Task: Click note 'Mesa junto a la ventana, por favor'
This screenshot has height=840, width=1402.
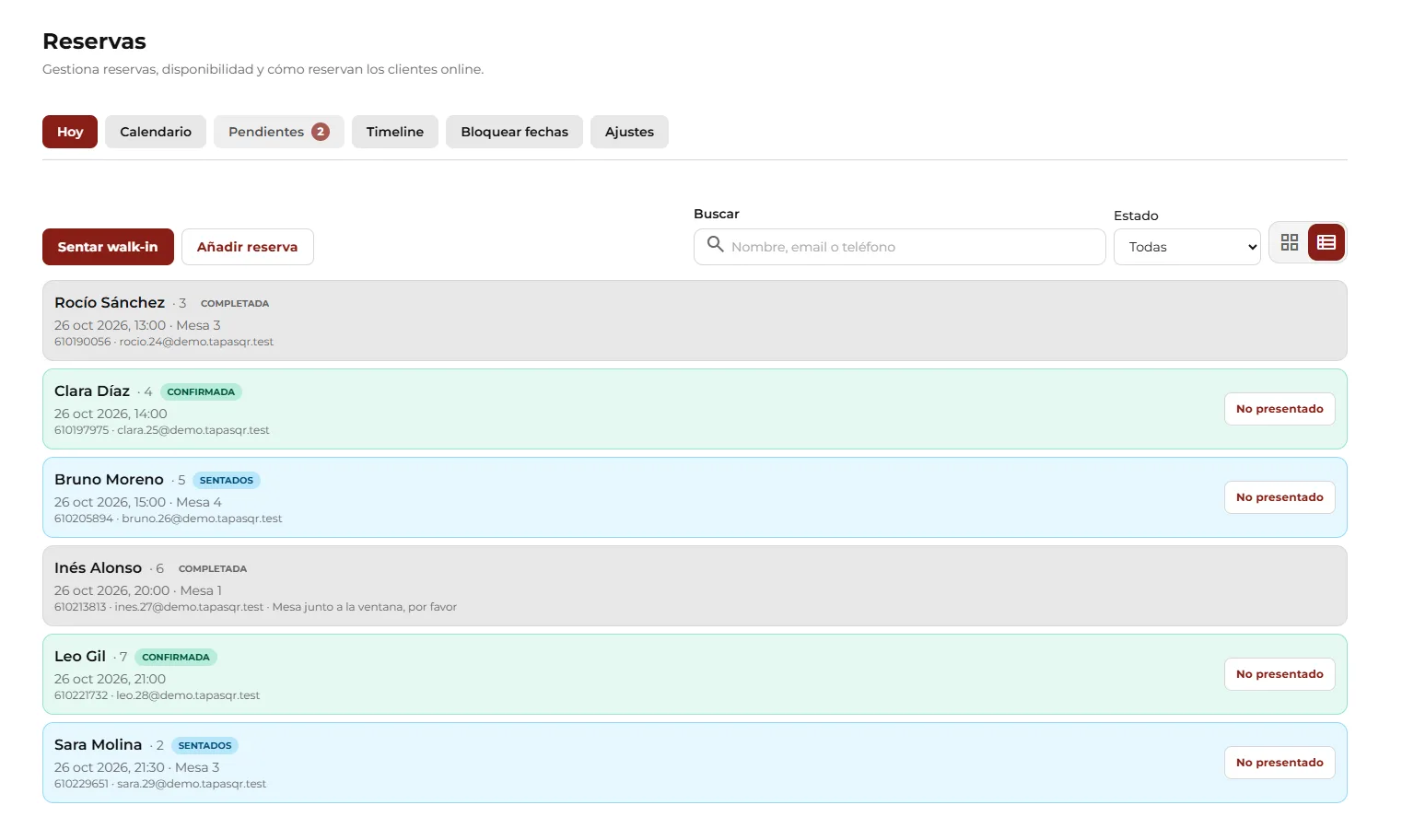Action: [365, 607]
